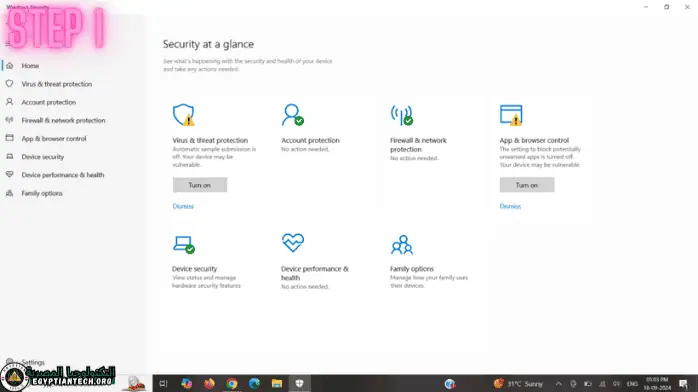Click the Task View icon on the taskbar
Screen dimensions: 698x392
(163, 384)
